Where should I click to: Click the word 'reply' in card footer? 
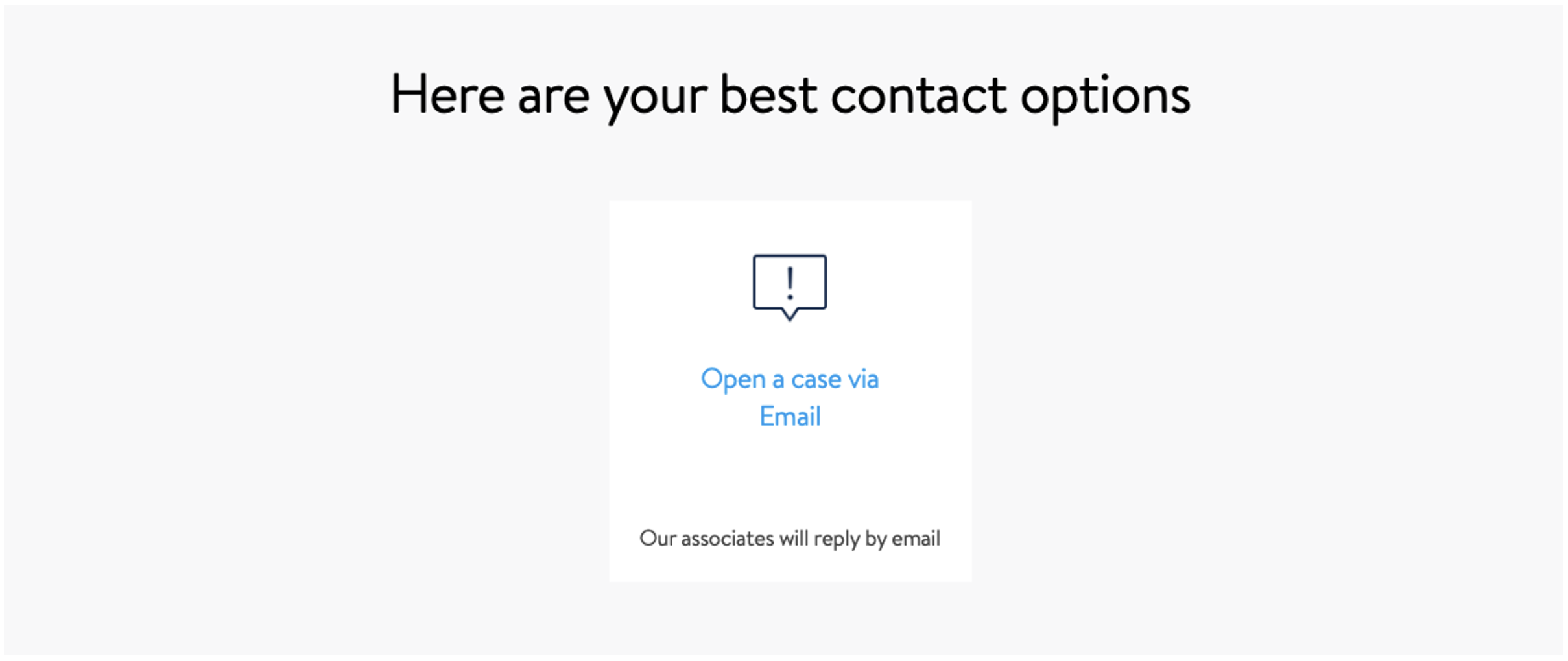pyautogui.click(x=837, y=540)
